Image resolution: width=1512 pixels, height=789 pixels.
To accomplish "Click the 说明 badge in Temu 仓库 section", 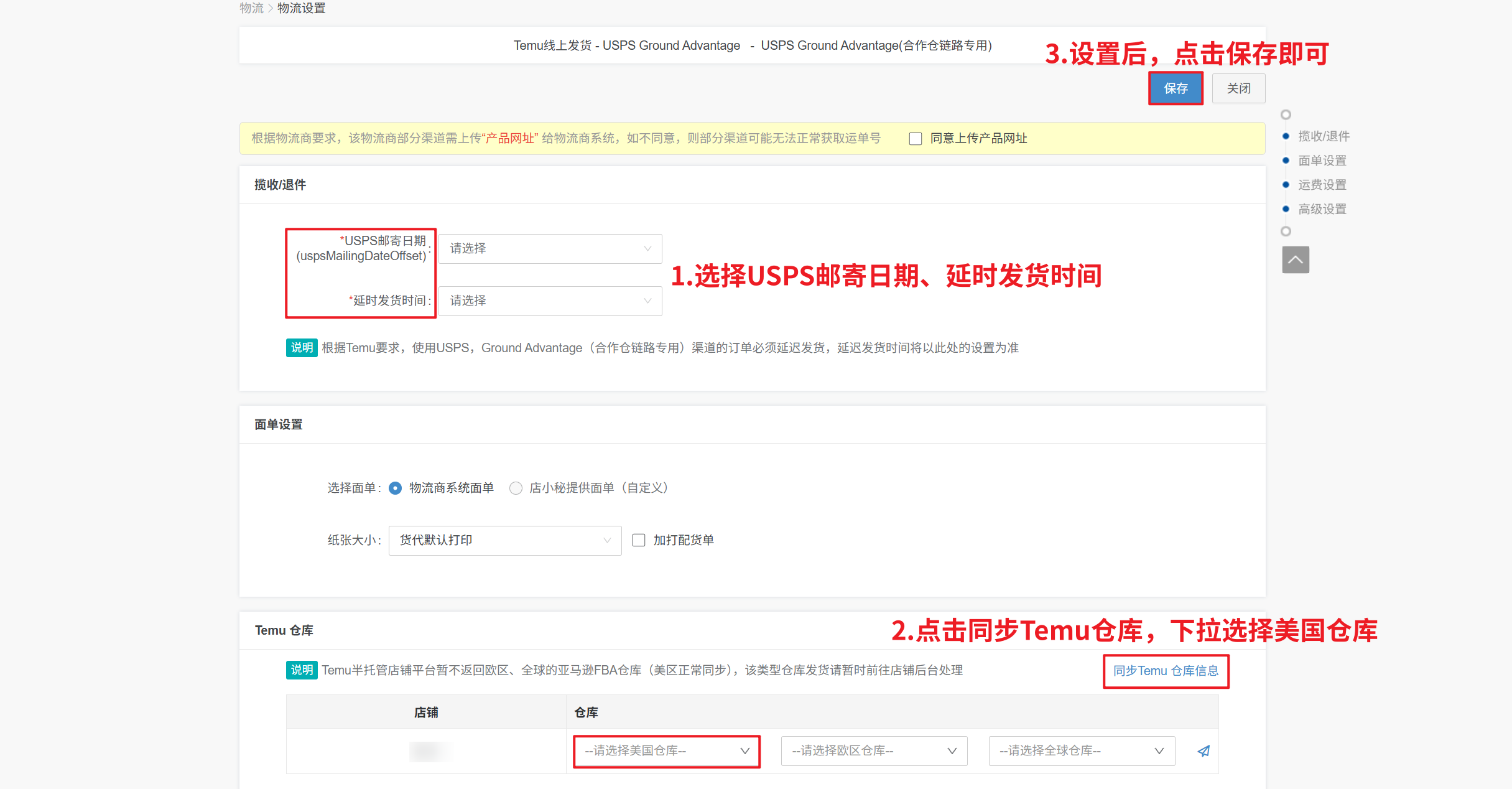I will [x=302, y=670].
